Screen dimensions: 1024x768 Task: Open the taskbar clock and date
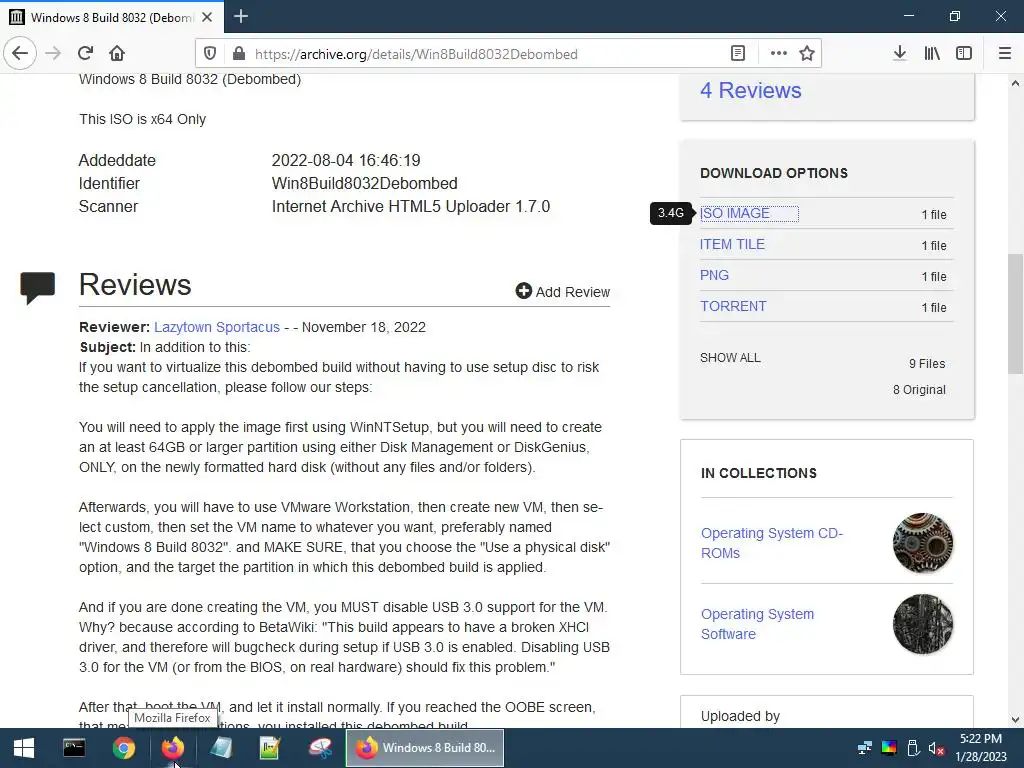[981, 748]
